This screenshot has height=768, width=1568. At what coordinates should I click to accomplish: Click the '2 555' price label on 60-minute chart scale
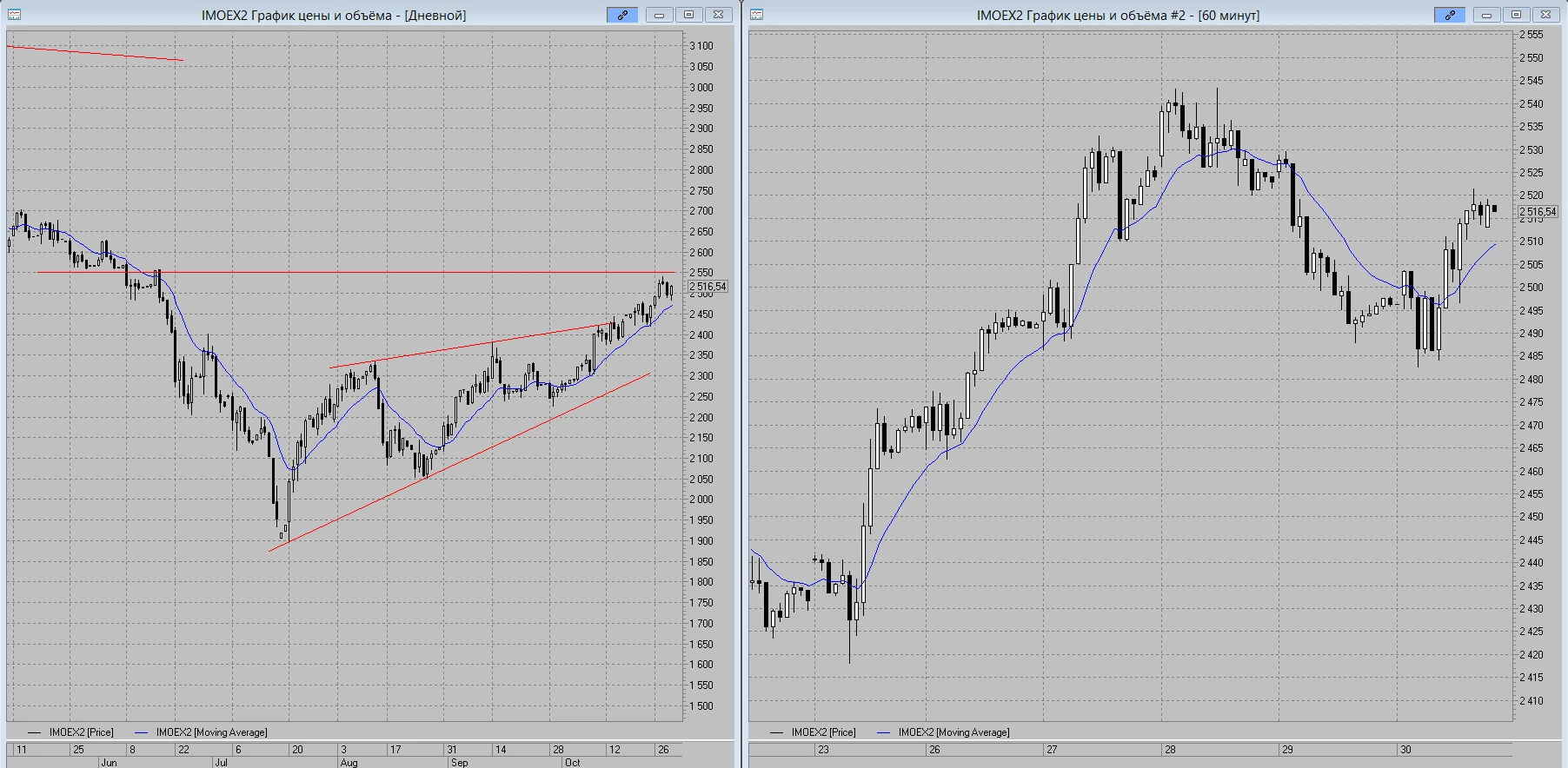[x=1531, y=35]
